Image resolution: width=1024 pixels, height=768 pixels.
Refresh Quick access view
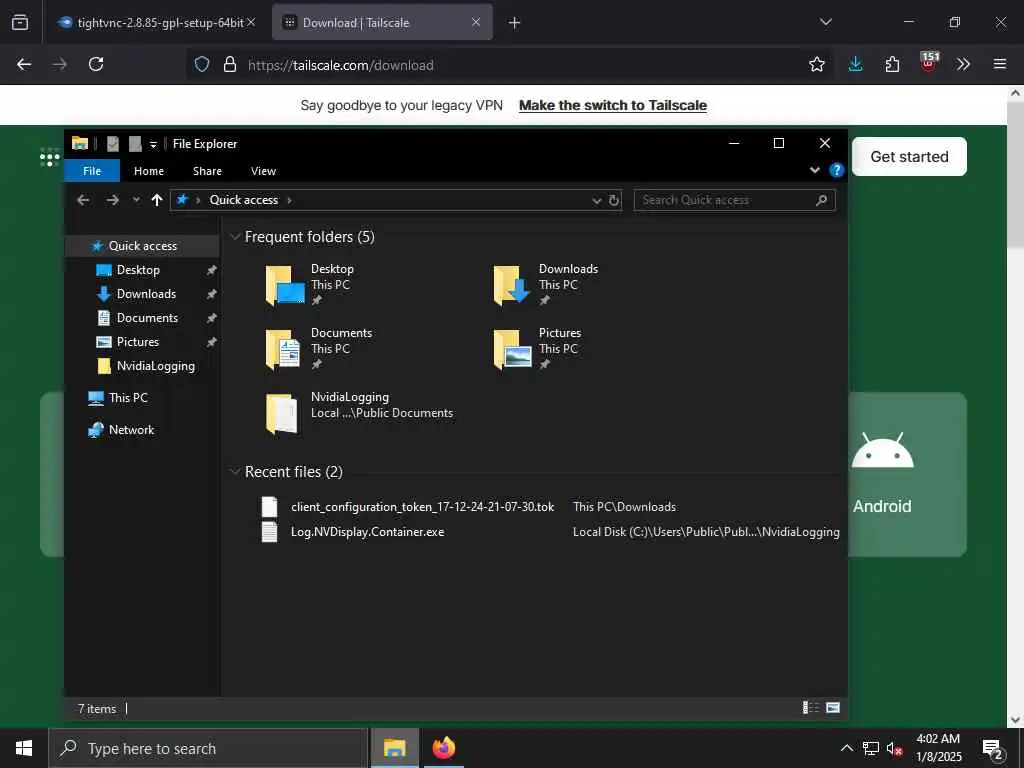click(x=614, y=200)
